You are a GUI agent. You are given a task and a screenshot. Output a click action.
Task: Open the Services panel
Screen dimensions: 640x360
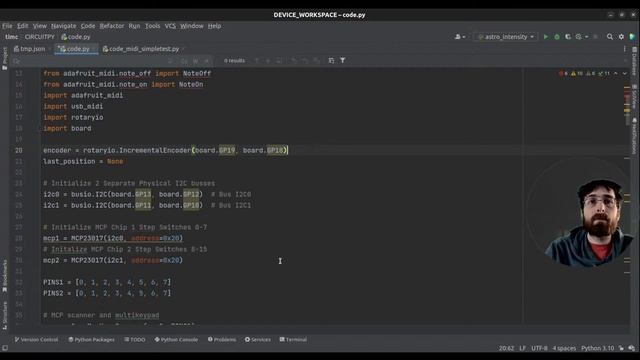point(258,340)
